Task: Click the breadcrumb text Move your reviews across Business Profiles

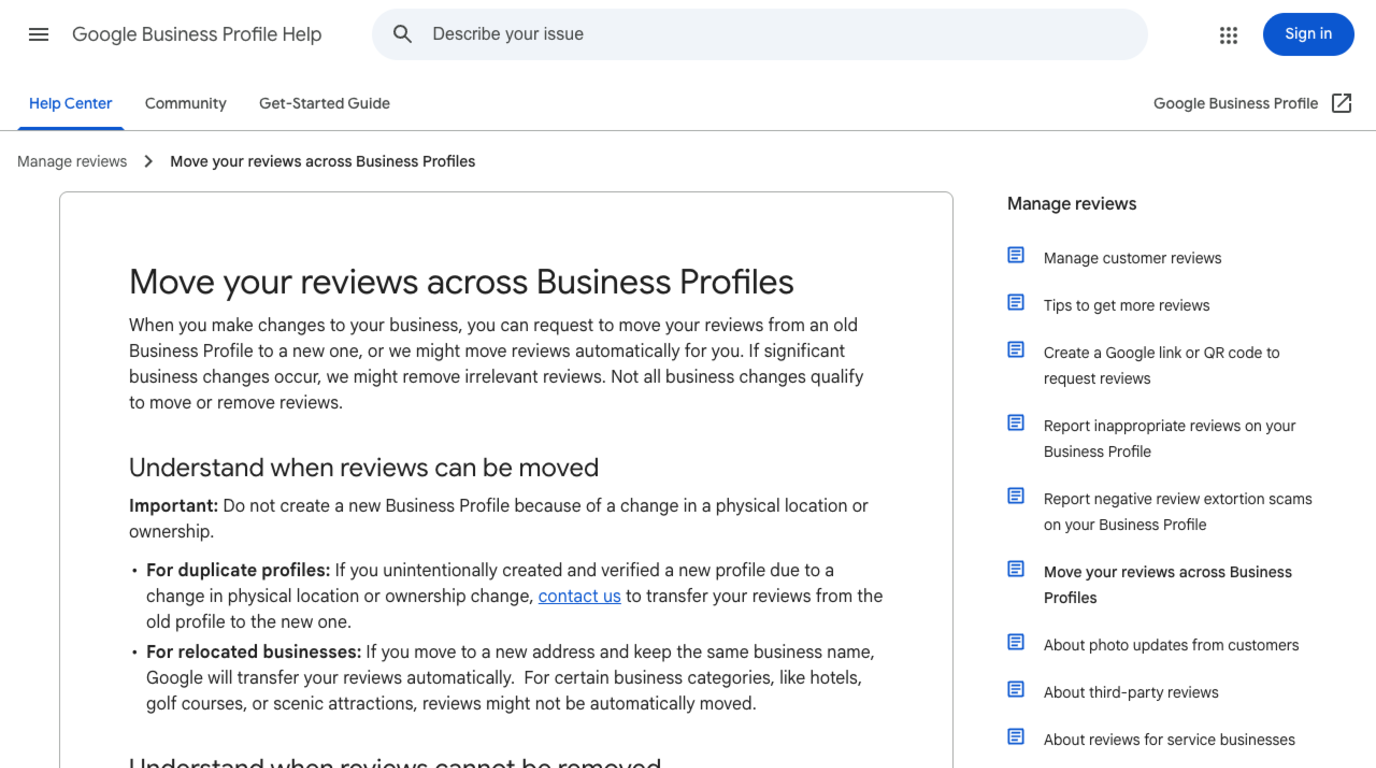Action: click(x=322, y=161)
